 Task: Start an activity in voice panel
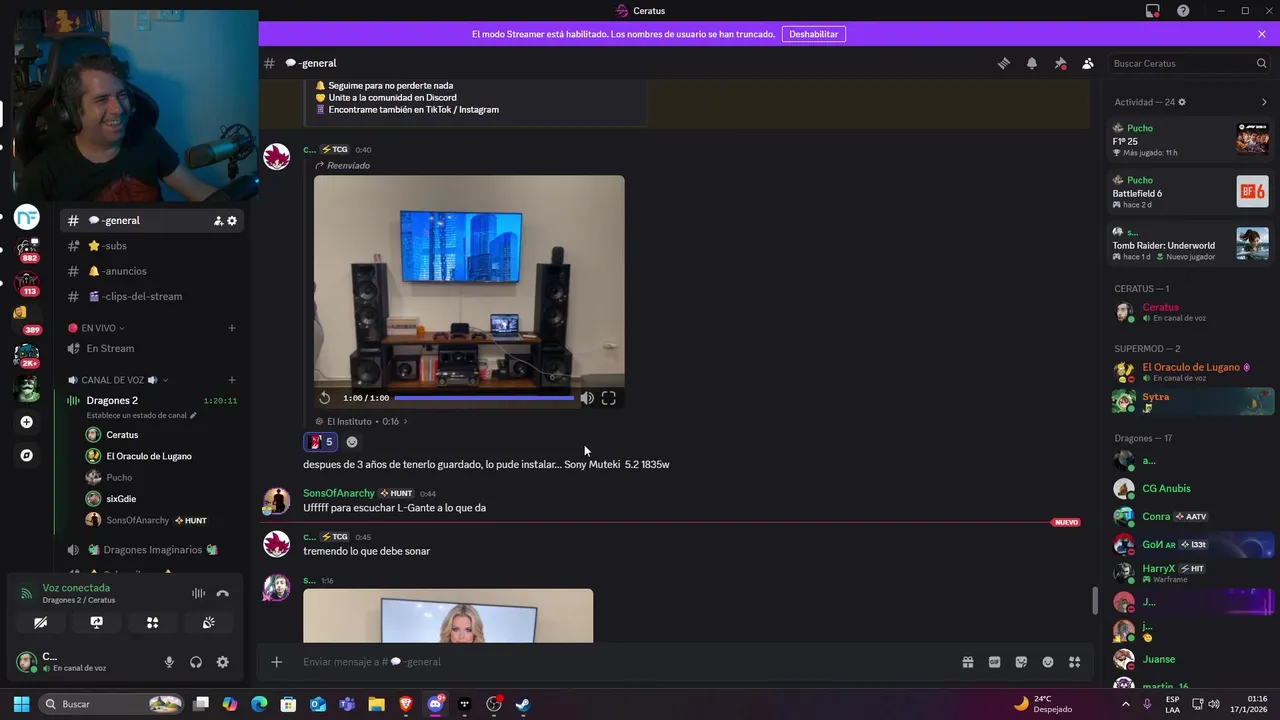click(152, 622)
